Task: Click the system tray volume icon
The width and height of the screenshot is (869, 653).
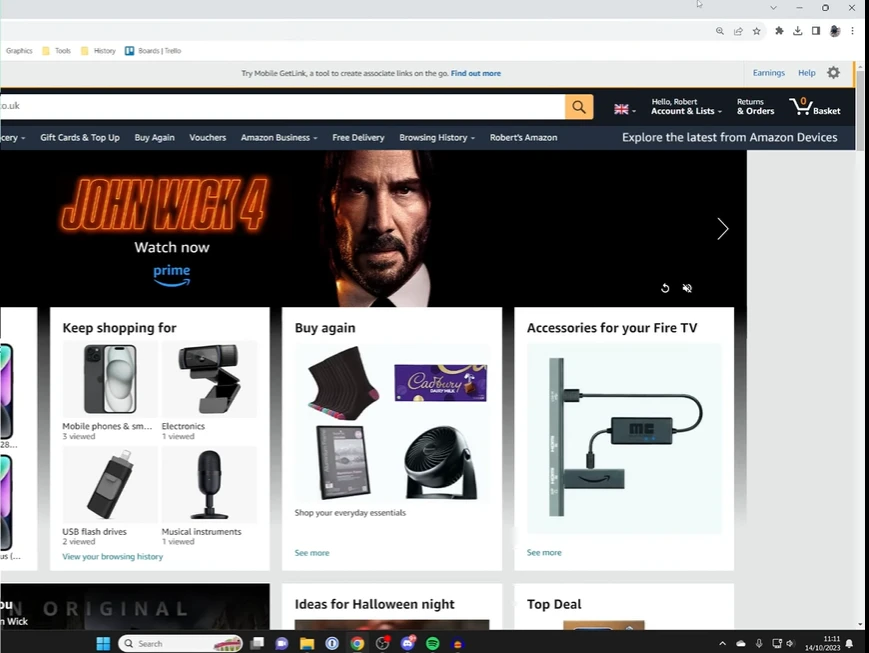Action: [790, 644]
